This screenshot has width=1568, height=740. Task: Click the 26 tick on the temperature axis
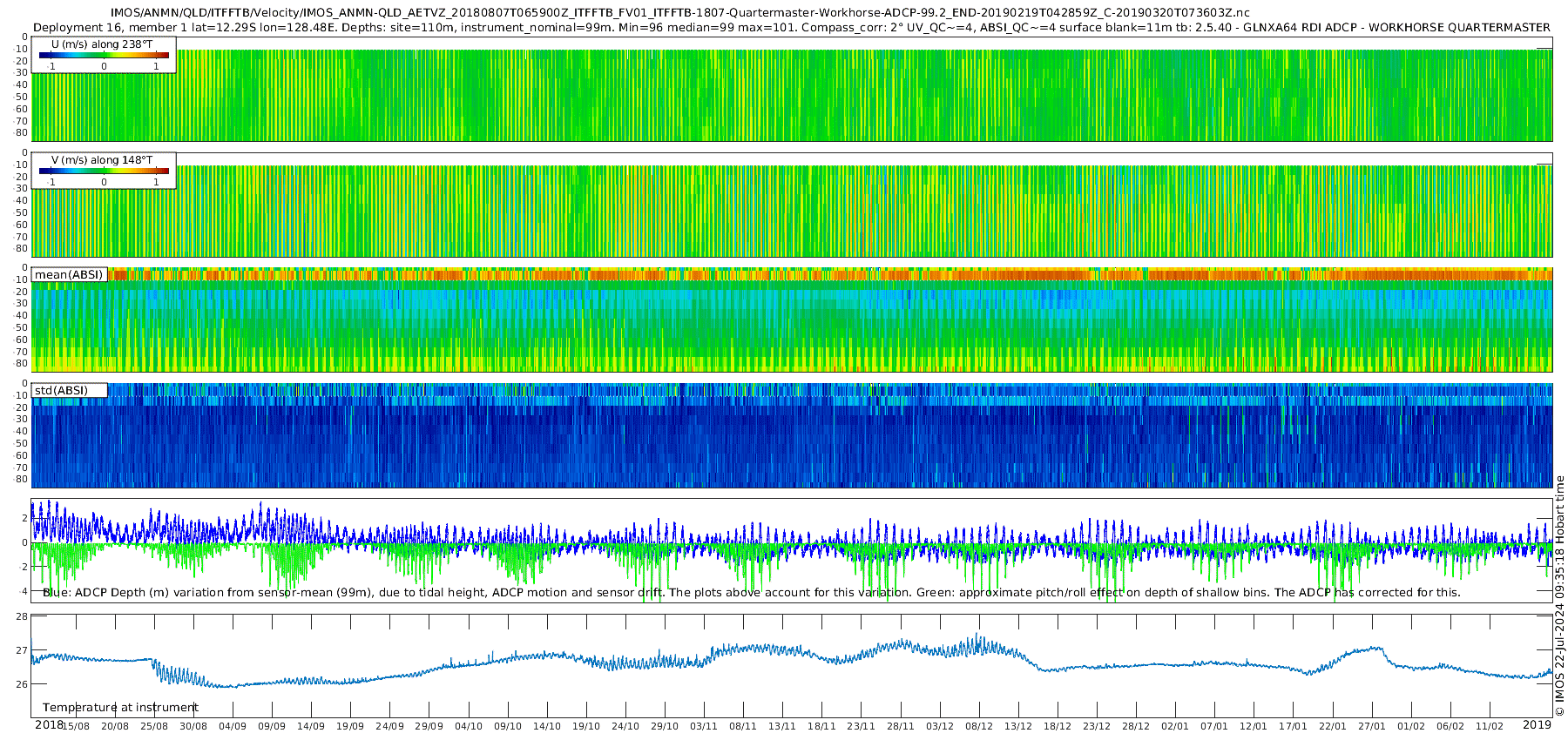click(22, 684)
